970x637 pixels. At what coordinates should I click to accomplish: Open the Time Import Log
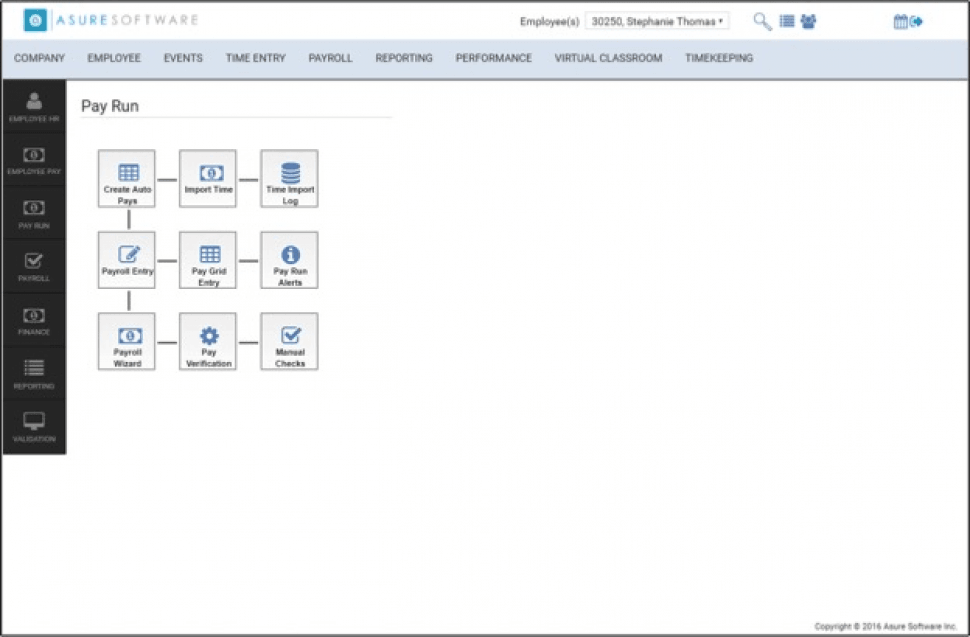tap(288, 178)
